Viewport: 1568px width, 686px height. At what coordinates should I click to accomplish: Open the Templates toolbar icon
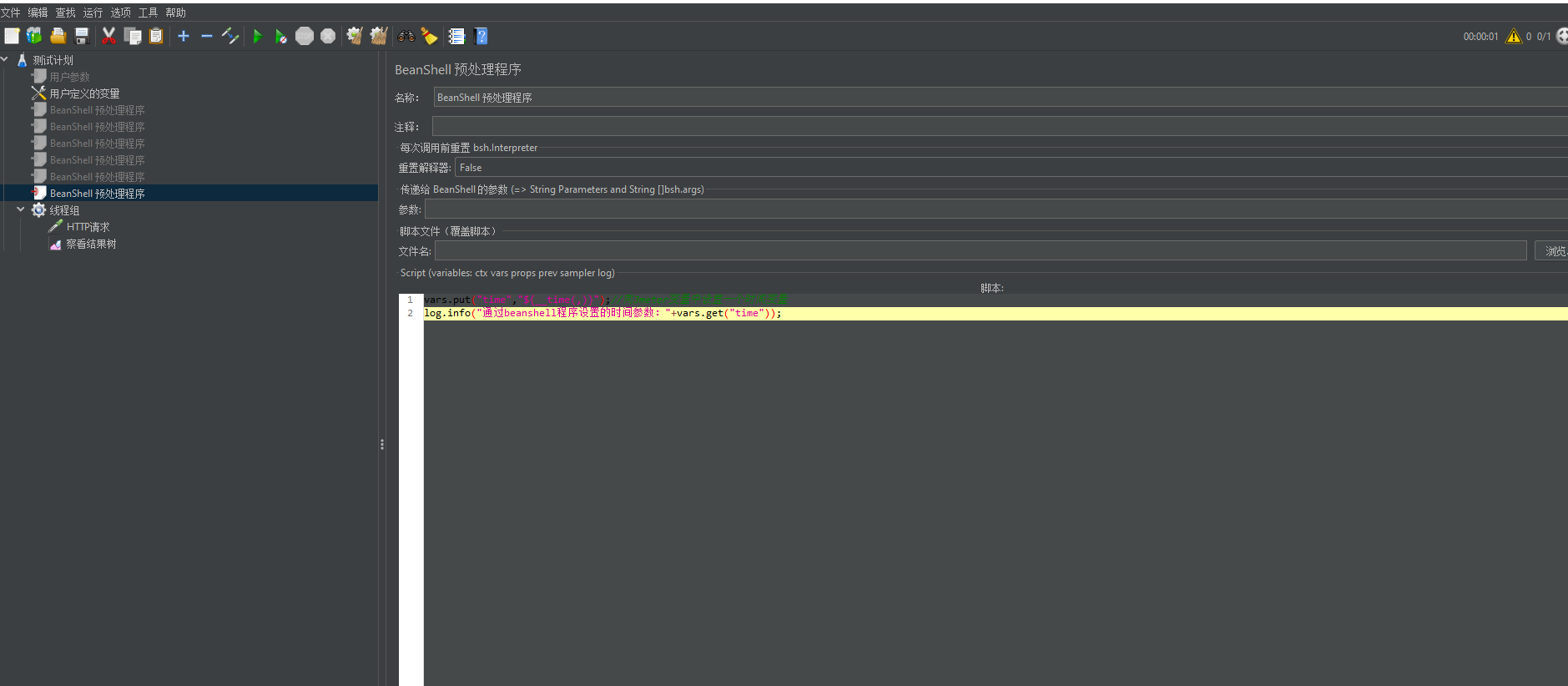pyautogui.click(x=34, y=36)
